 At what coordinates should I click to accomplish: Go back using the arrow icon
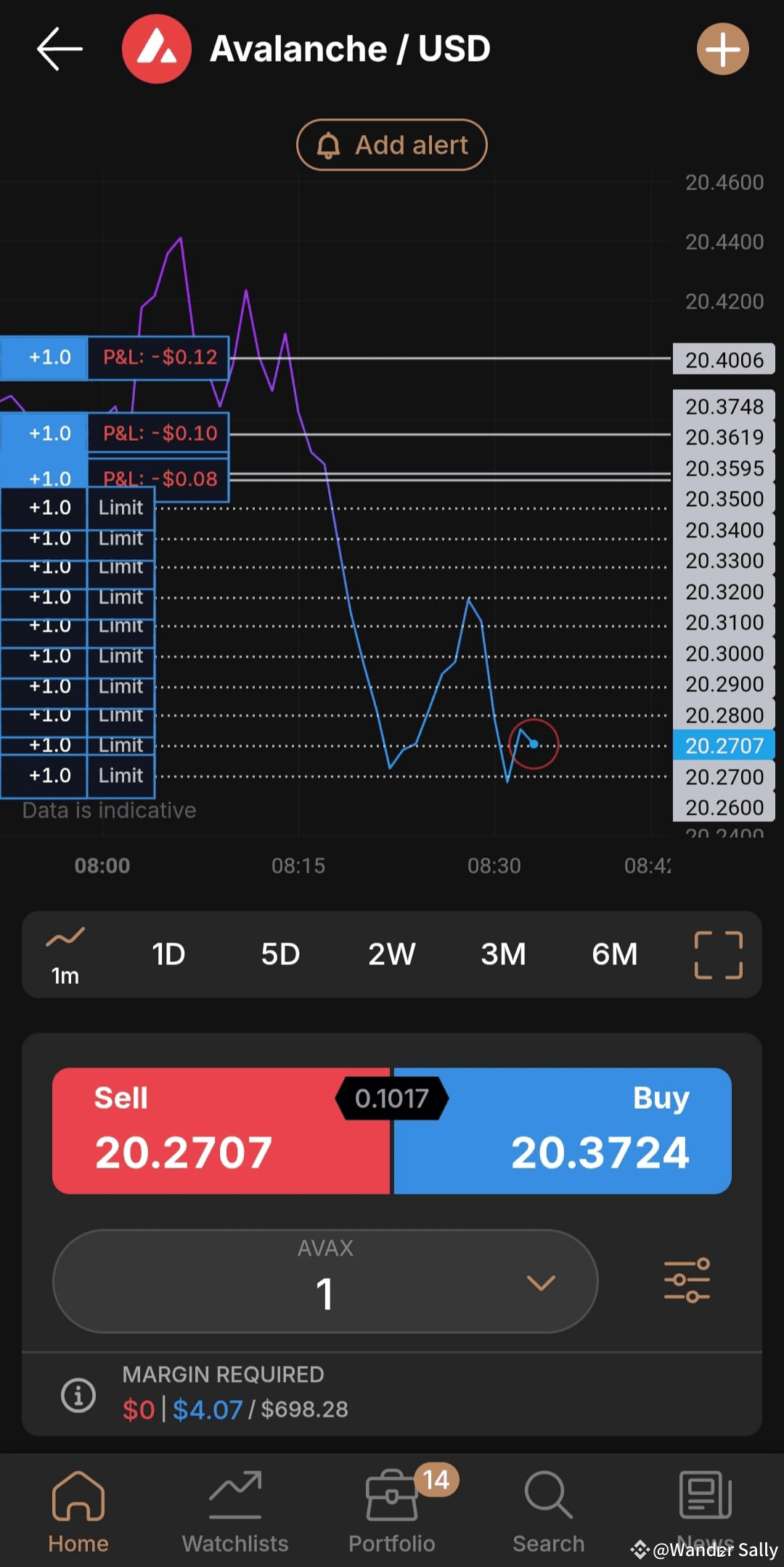[x=60, y=49]
